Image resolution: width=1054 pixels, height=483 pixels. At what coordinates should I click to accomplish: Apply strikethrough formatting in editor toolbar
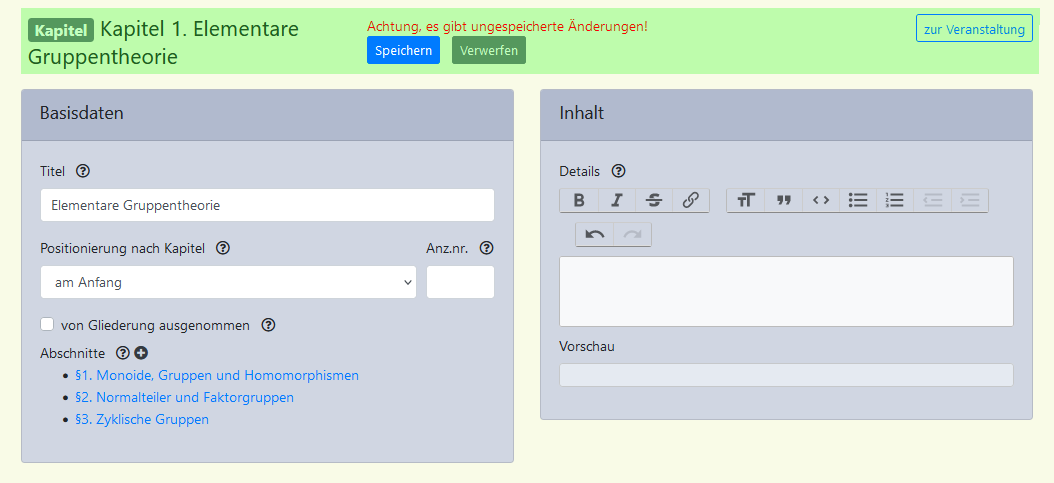pos(654,200)
